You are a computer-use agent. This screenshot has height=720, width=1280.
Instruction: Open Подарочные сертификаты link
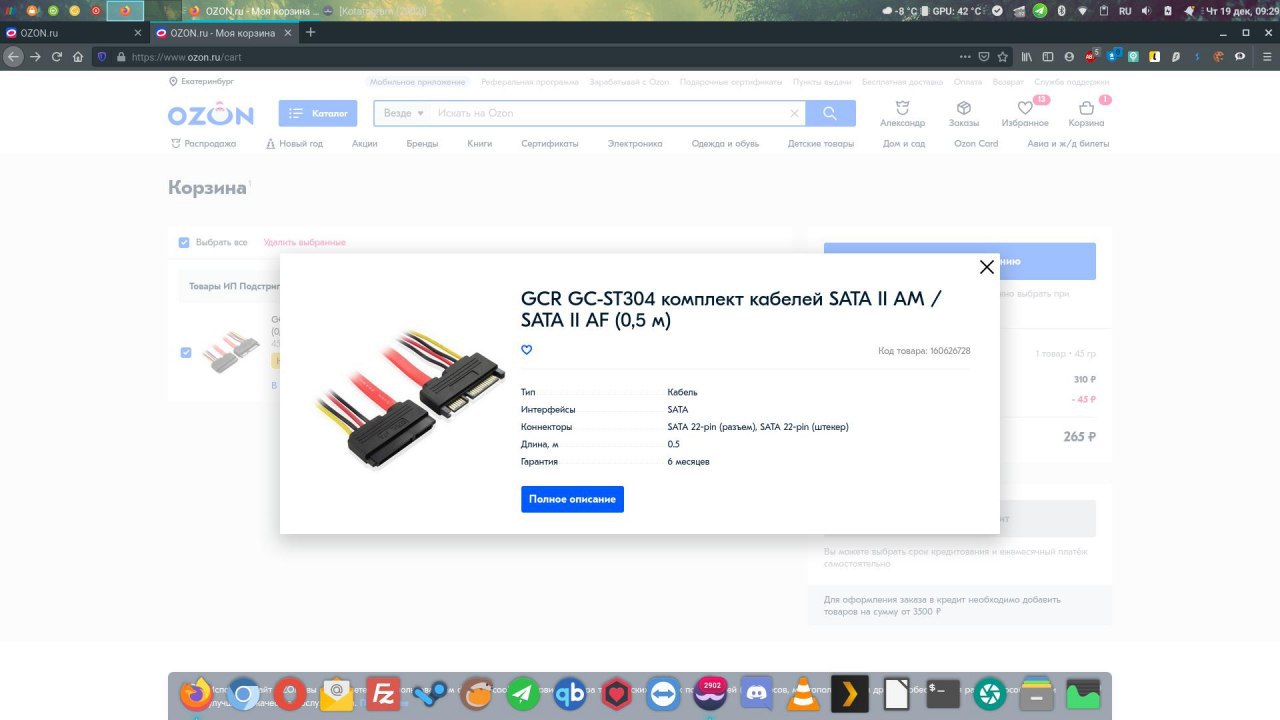pos(730,82)
